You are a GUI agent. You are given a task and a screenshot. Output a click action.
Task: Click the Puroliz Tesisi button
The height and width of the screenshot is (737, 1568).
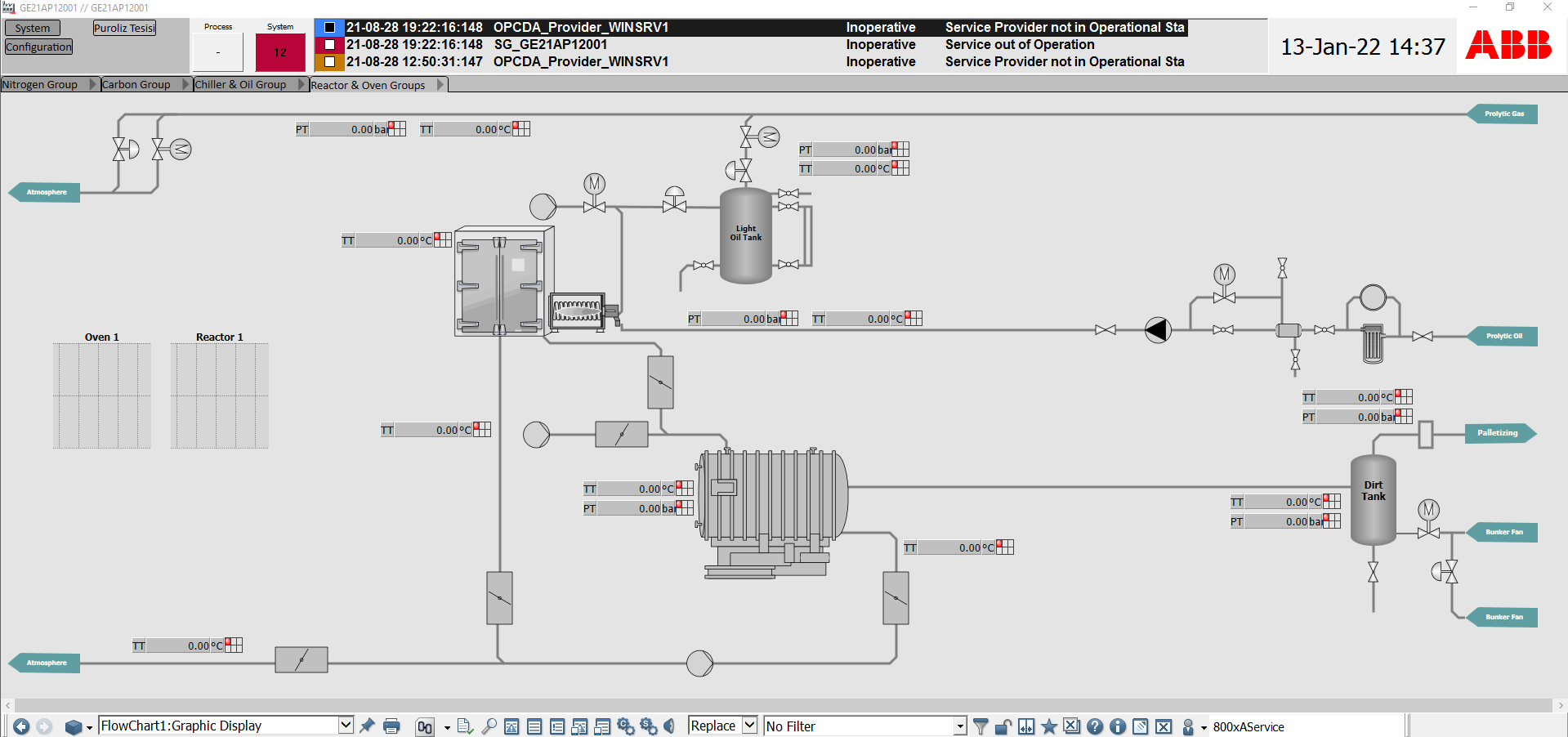pyautogui.click(x=124, y=29)
